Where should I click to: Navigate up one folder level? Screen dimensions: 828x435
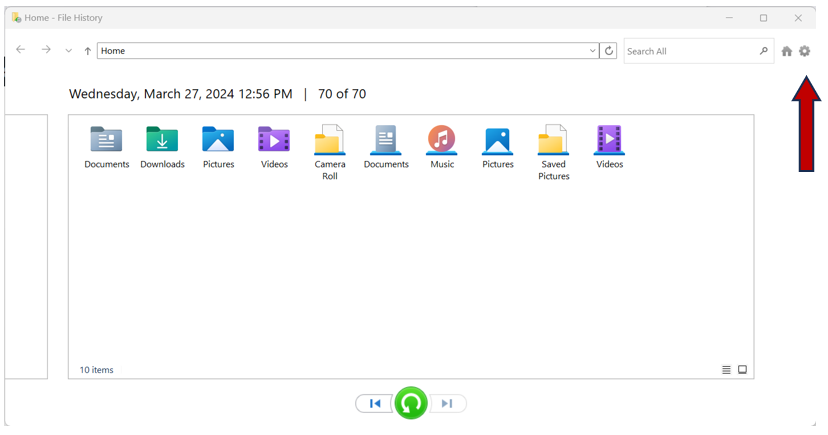pos(88,51)
